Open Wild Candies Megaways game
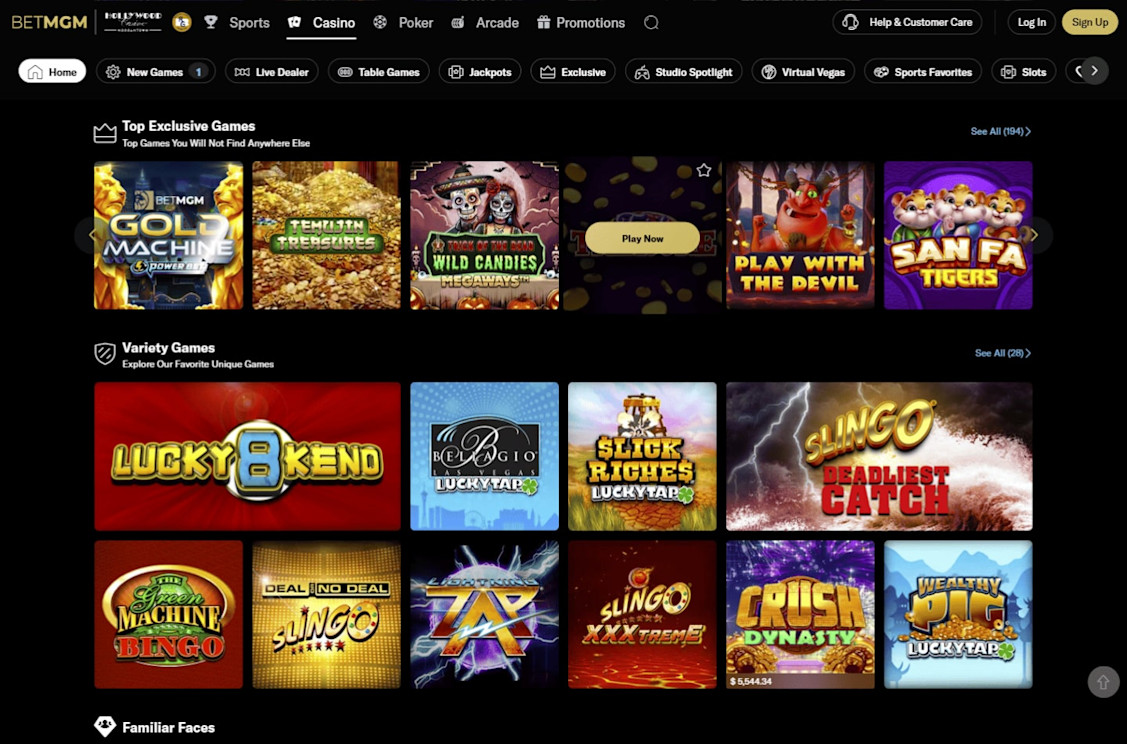This screenshot has width=1127, height=744. (x=484, y=235)
